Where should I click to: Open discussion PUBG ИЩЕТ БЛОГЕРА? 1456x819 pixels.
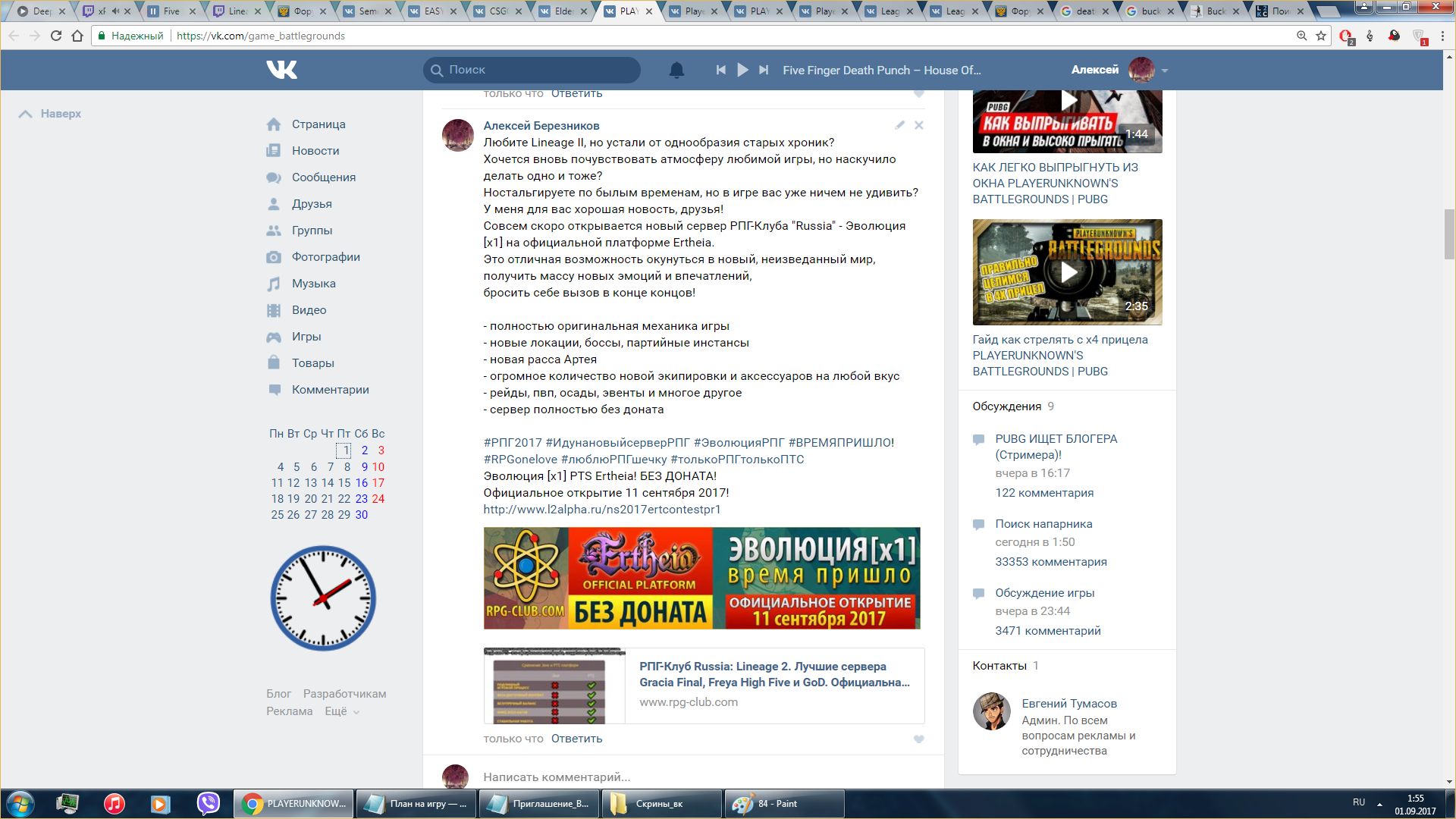tap(1056, 447)
